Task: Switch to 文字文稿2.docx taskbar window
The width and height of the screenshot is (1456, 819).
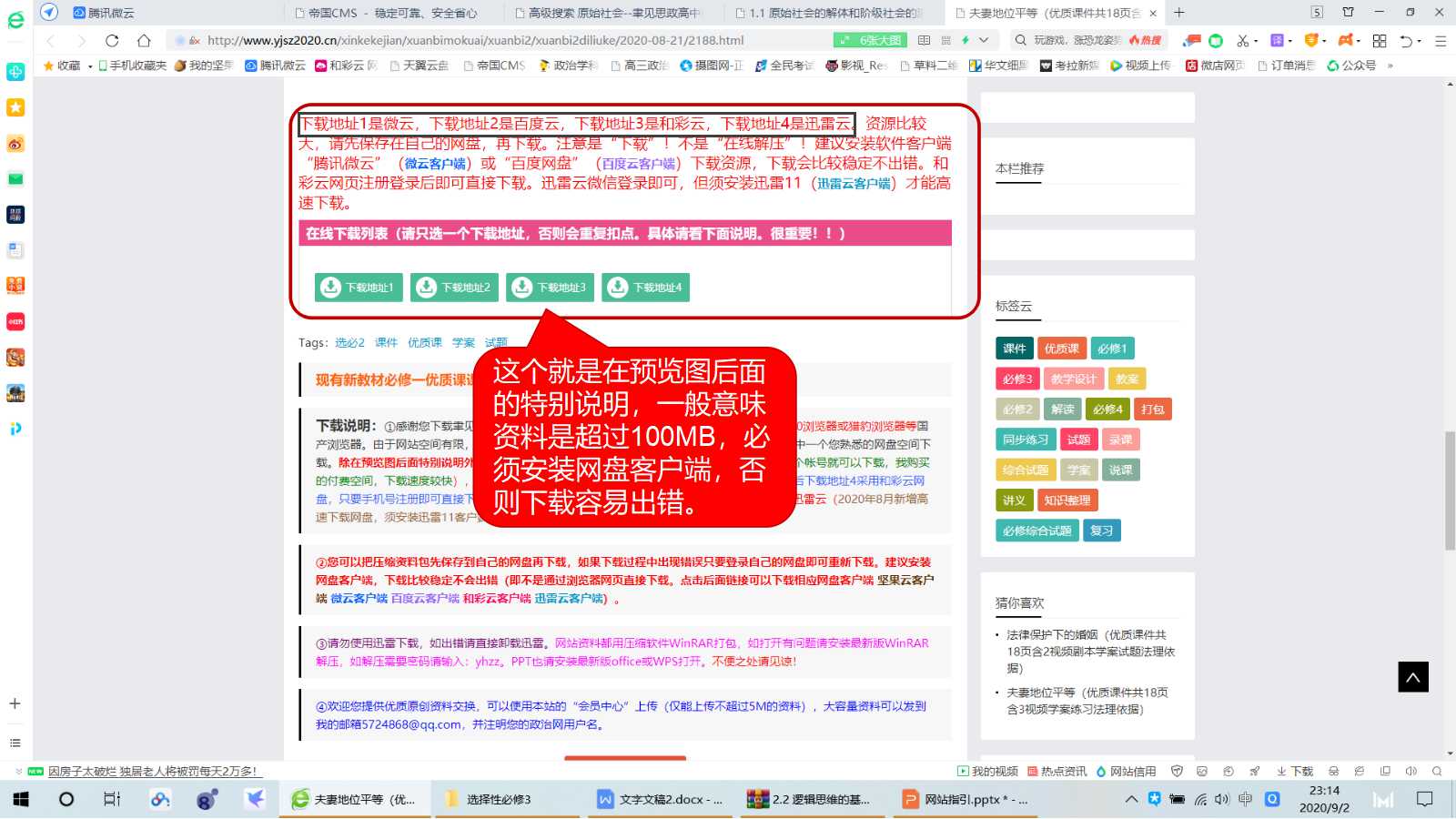Action: coord(661,799)
